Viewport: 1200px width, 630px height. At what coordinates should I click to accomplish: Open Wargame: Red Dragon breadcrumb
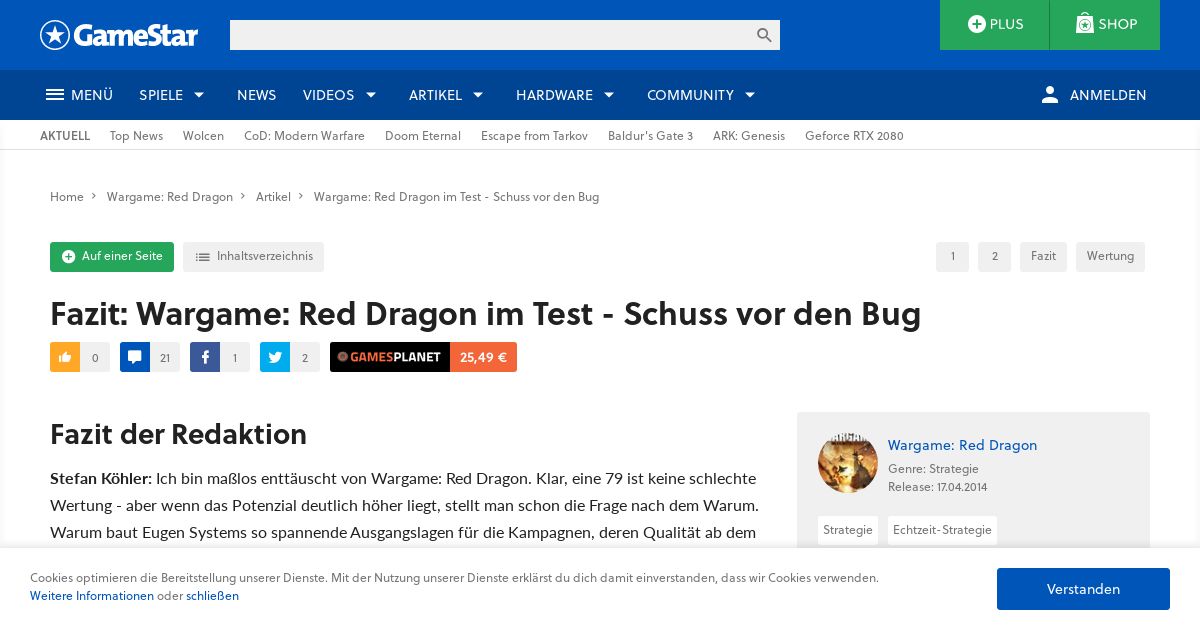coord(170,197)
